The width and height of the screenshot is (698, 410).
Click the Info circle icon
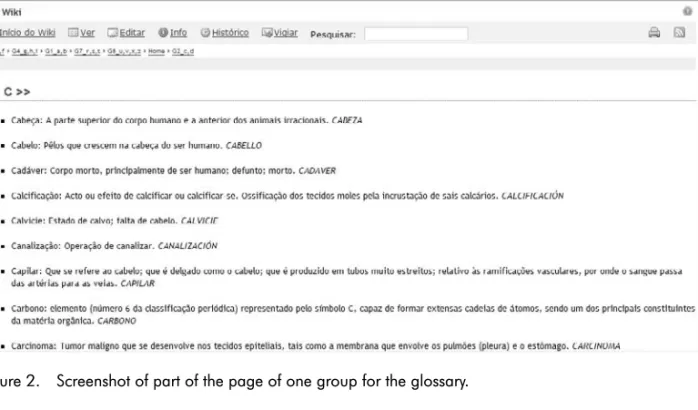click(163, 32)
